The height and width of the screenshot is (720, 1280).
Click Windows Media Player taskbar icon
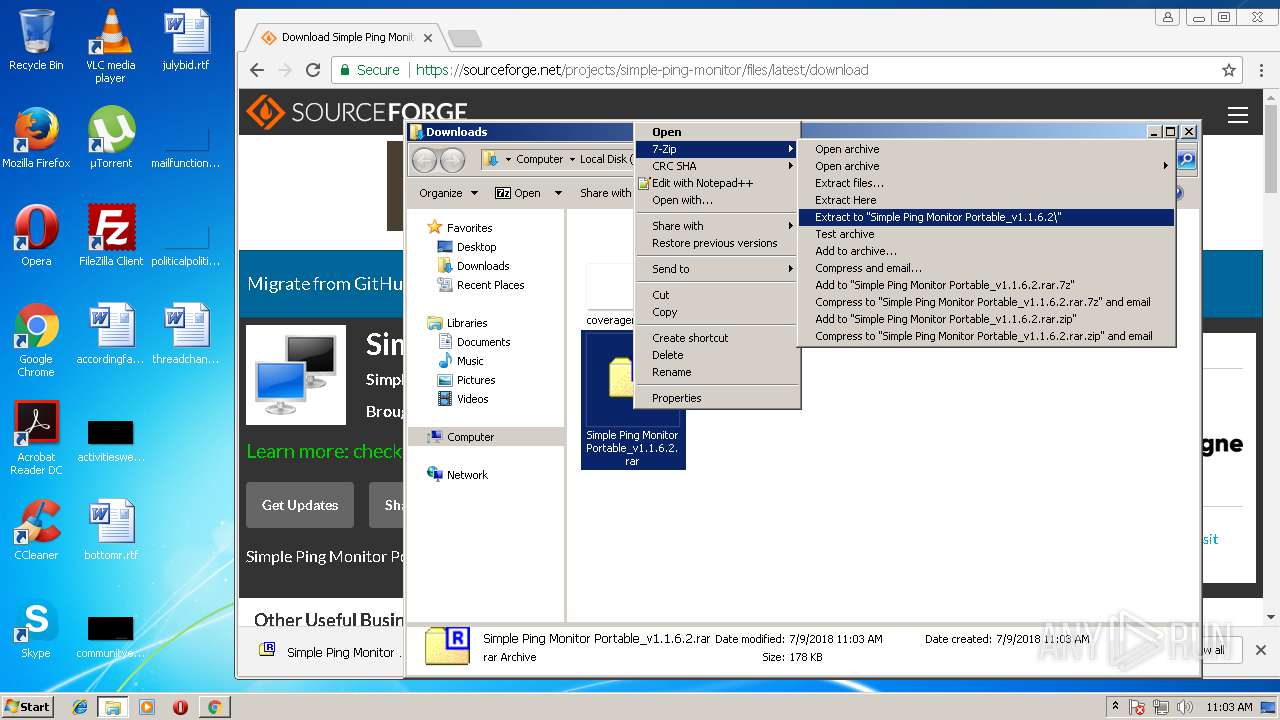tap(147, 707)
